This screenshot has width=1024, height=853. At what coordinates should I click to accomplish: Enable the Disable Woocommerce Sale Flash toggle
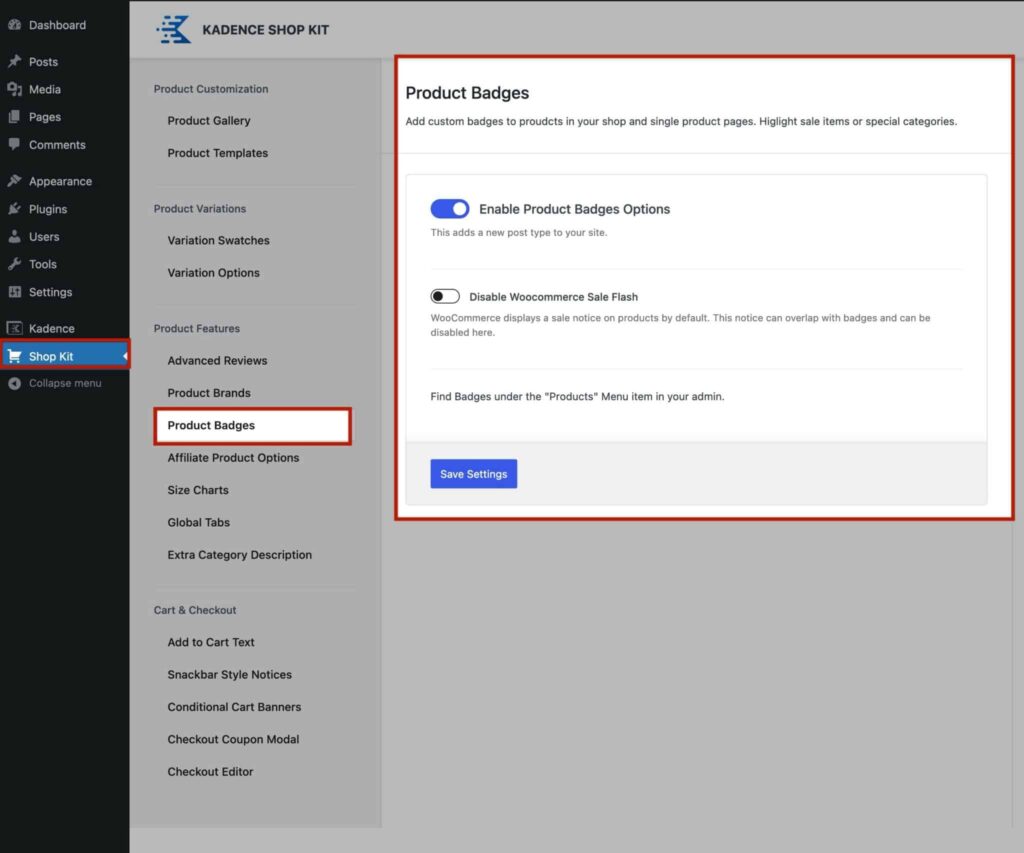(445, 297)
